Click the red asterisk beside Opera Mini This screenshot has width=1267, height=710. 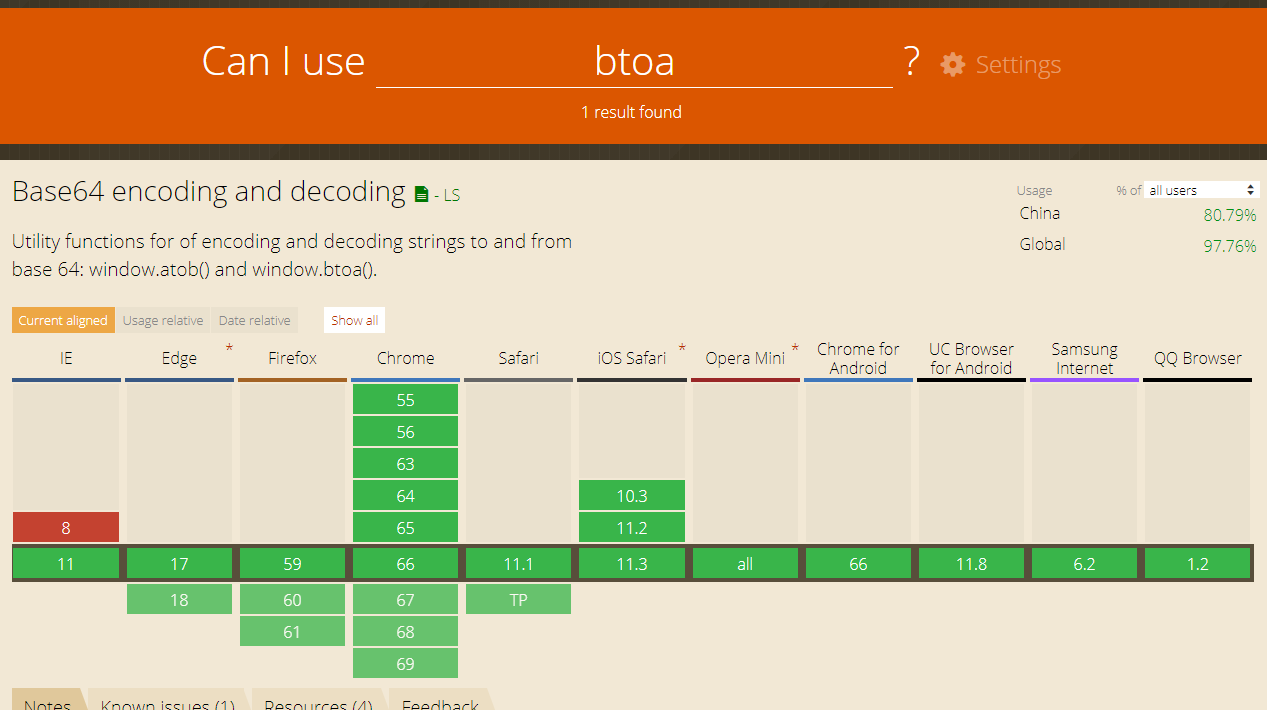pyautogui.click(x=795, y=348)
